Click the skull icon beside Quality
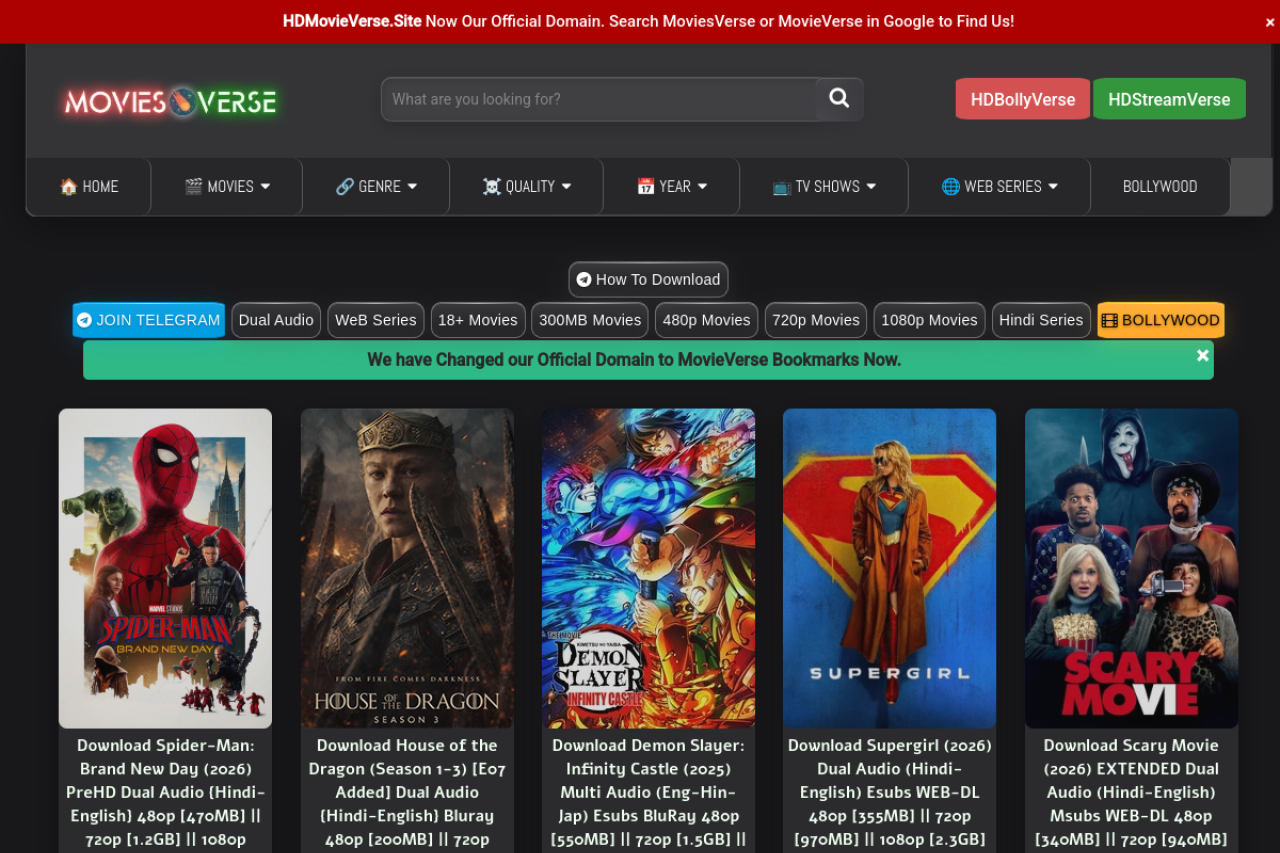The image size is (1280, 853). (491, 186)
